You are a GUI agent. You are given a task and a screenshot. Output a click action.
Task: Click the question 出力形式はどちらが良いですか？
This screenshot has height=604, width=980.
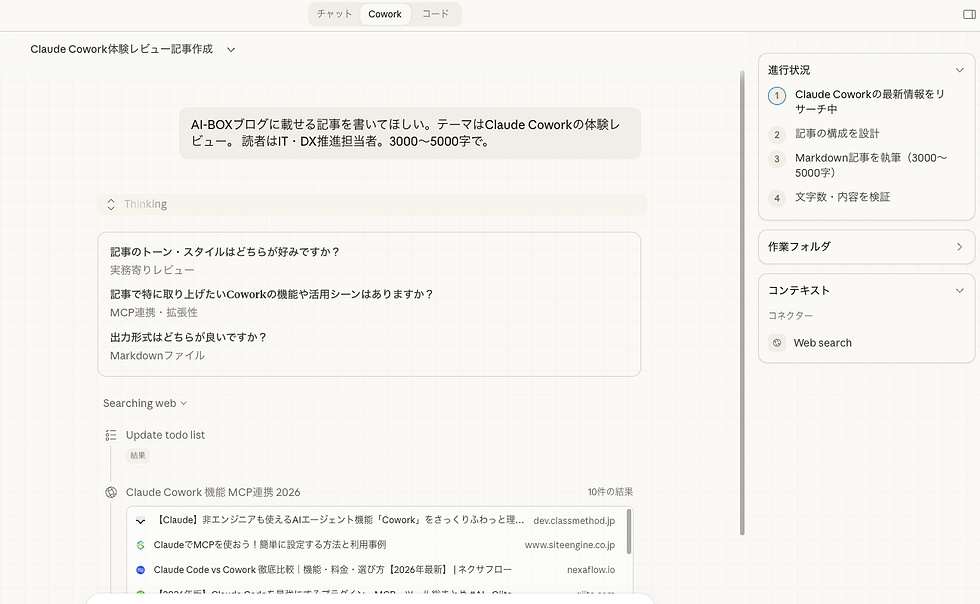pos(189,338)
